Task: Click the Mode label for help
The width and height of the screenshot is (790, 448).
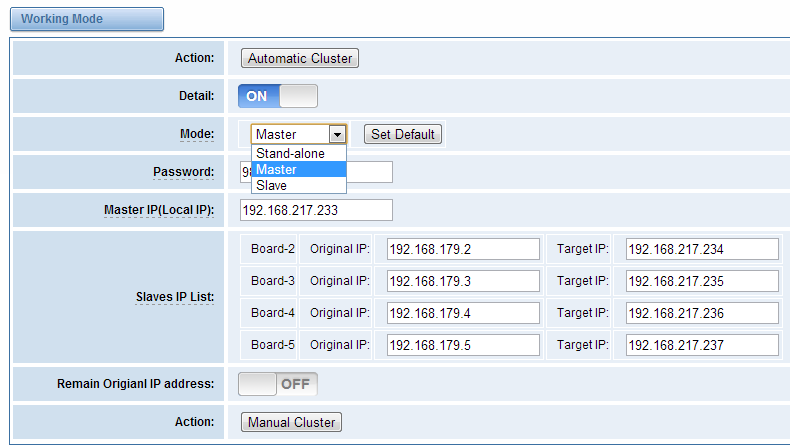Action: click(x=197, y=134)
